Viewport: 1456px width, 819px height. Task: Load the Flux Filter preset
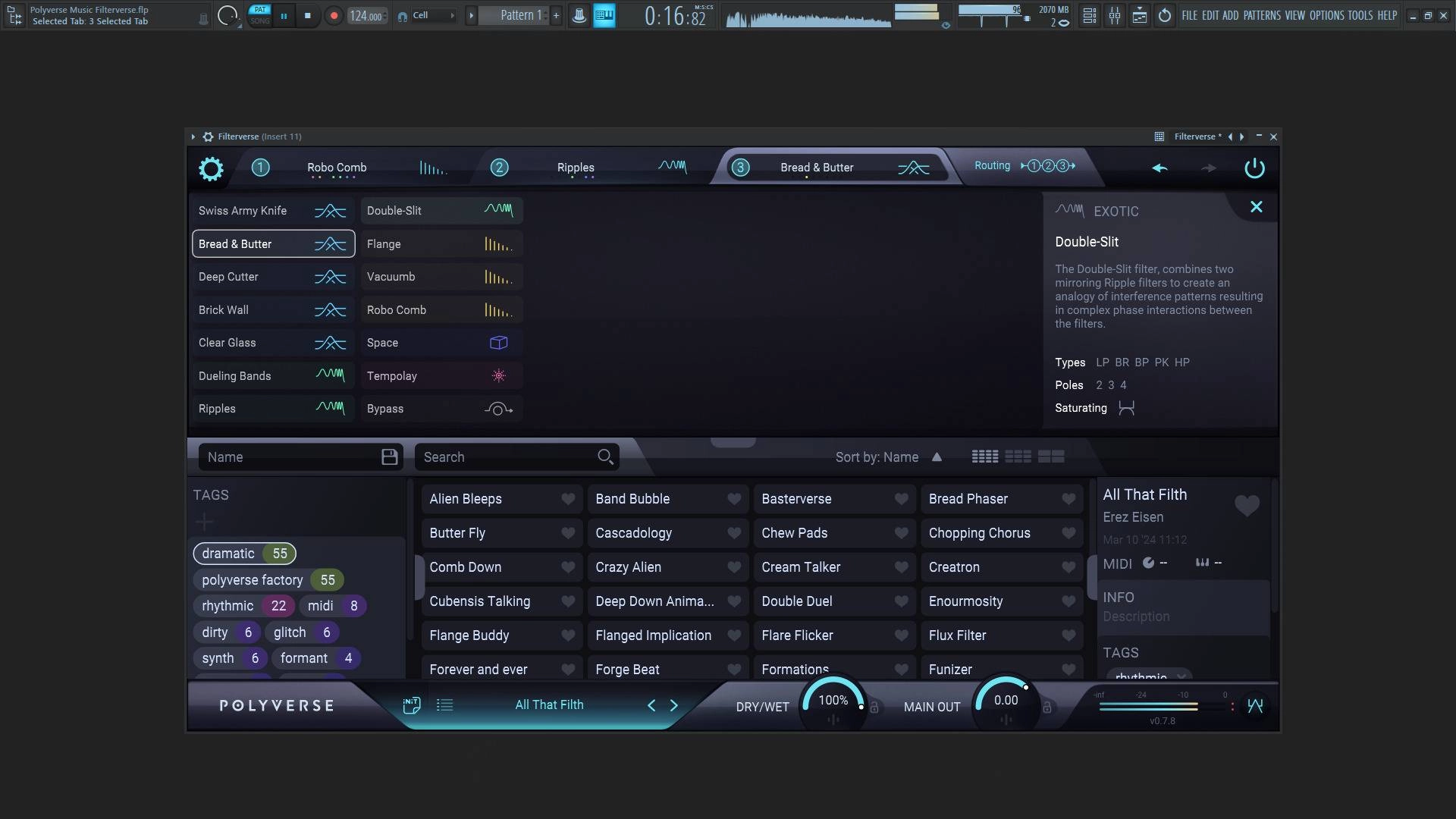1001,635
